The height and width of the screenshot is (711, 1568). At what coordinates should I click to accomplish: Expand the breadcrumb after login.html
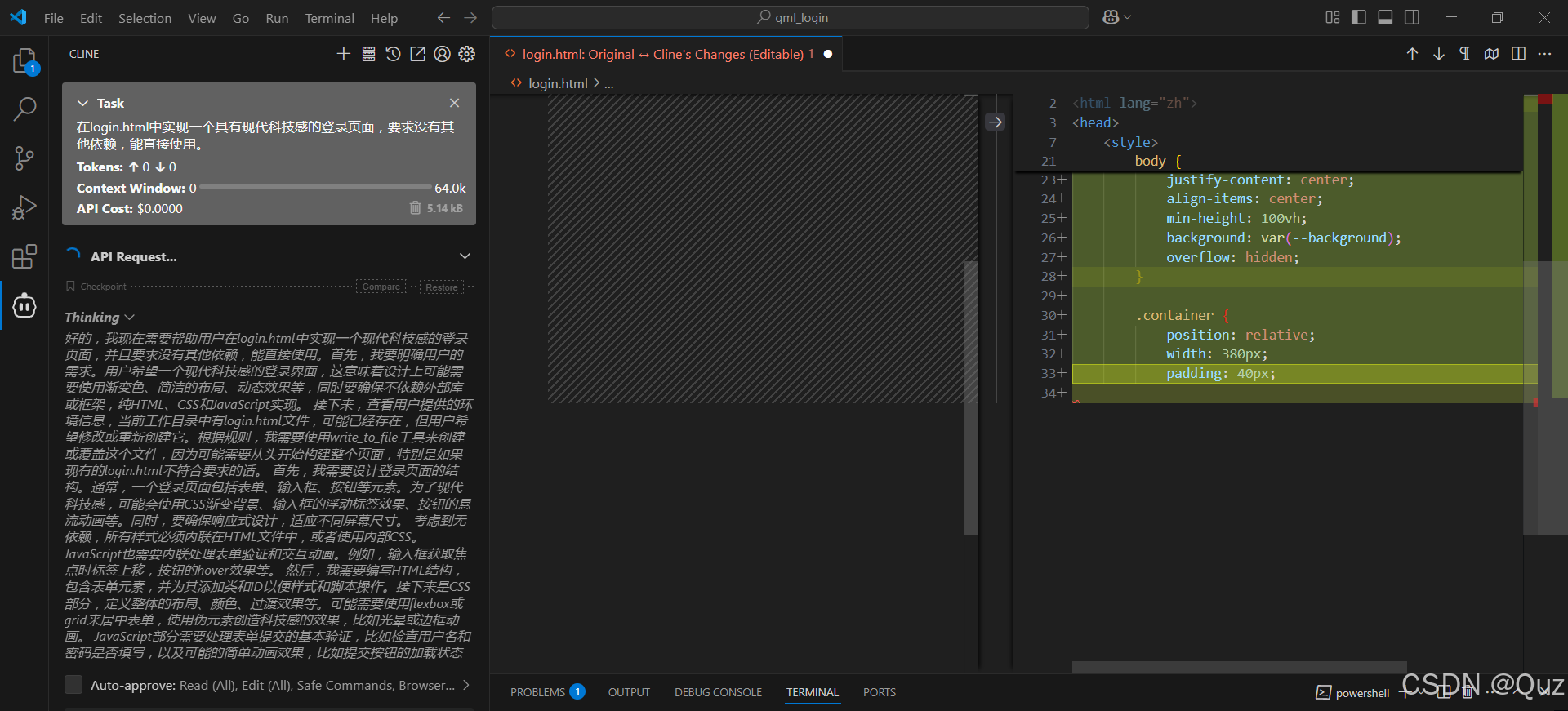(609, 83)
